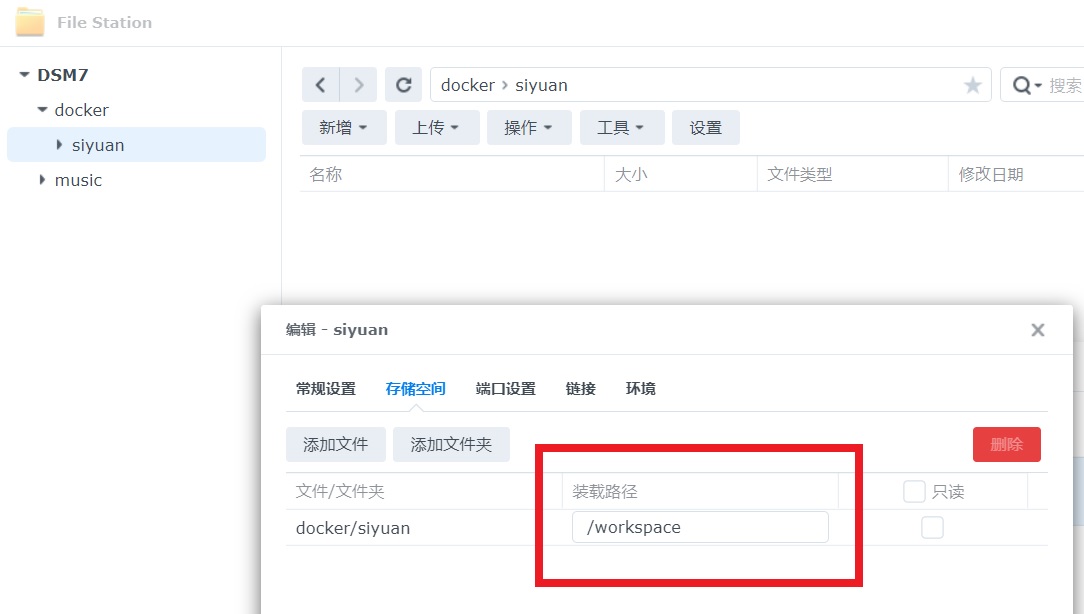Screen dimensions: 1084x614
Task: Expand the music folder in tree
Action: 42,180
